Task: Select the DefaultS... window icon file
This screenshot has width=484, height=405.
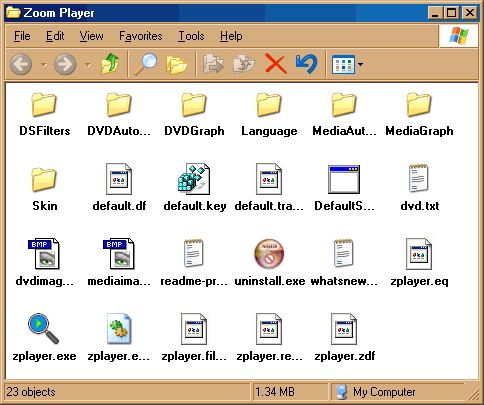Action: (344, 179)
